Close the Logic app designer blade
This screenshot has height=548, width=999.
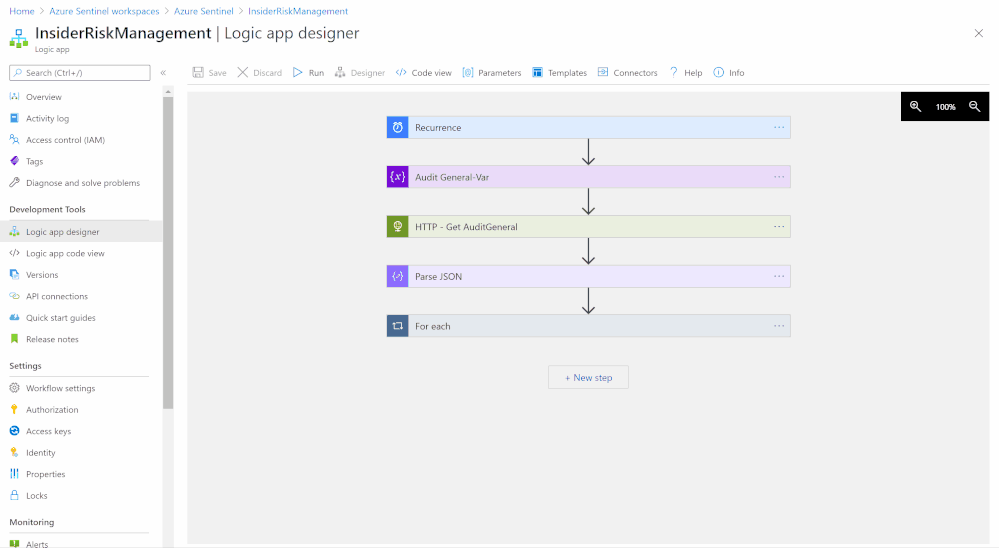[x=979, y=33]
